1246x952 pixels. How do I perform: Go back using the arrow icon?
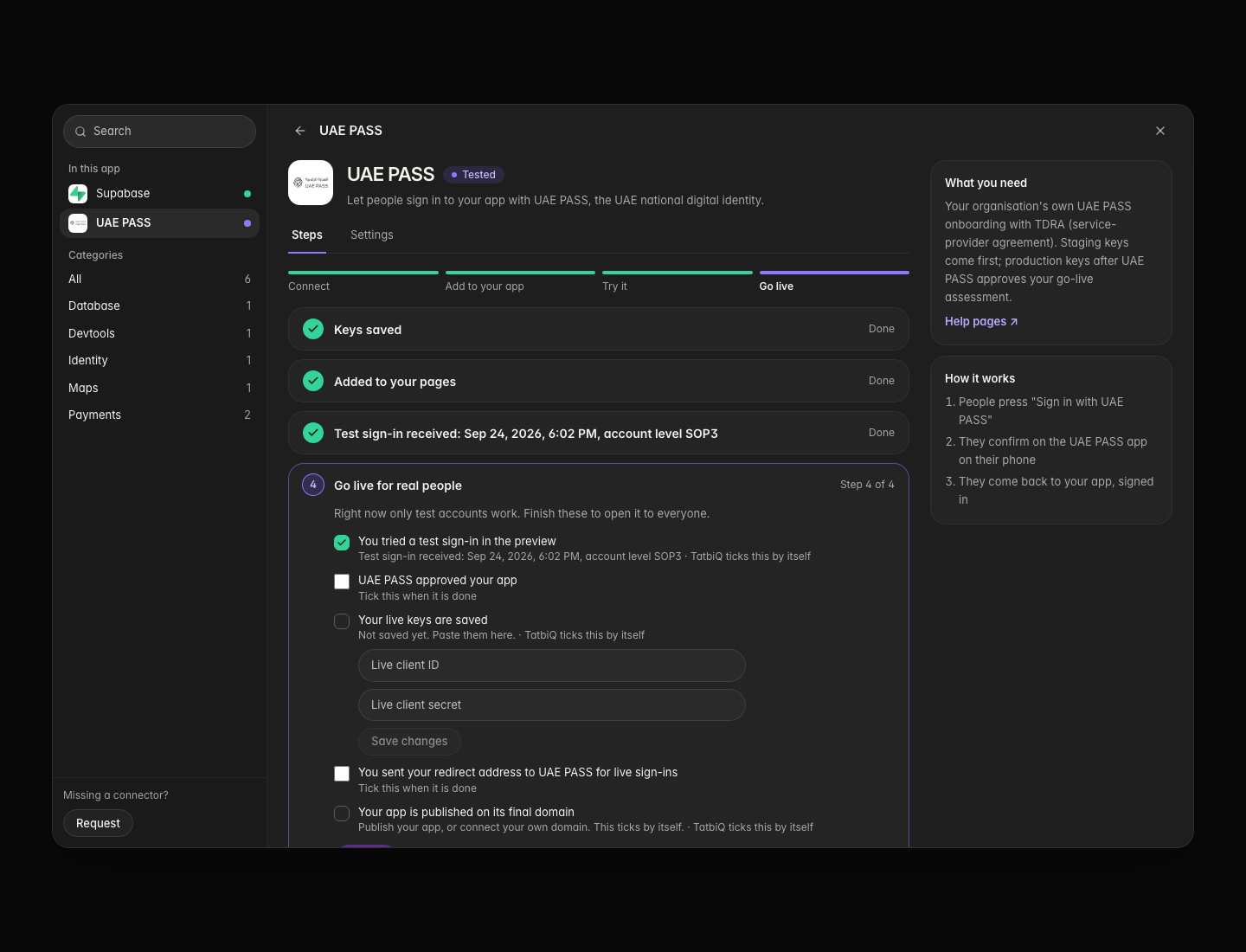point(300,131)
